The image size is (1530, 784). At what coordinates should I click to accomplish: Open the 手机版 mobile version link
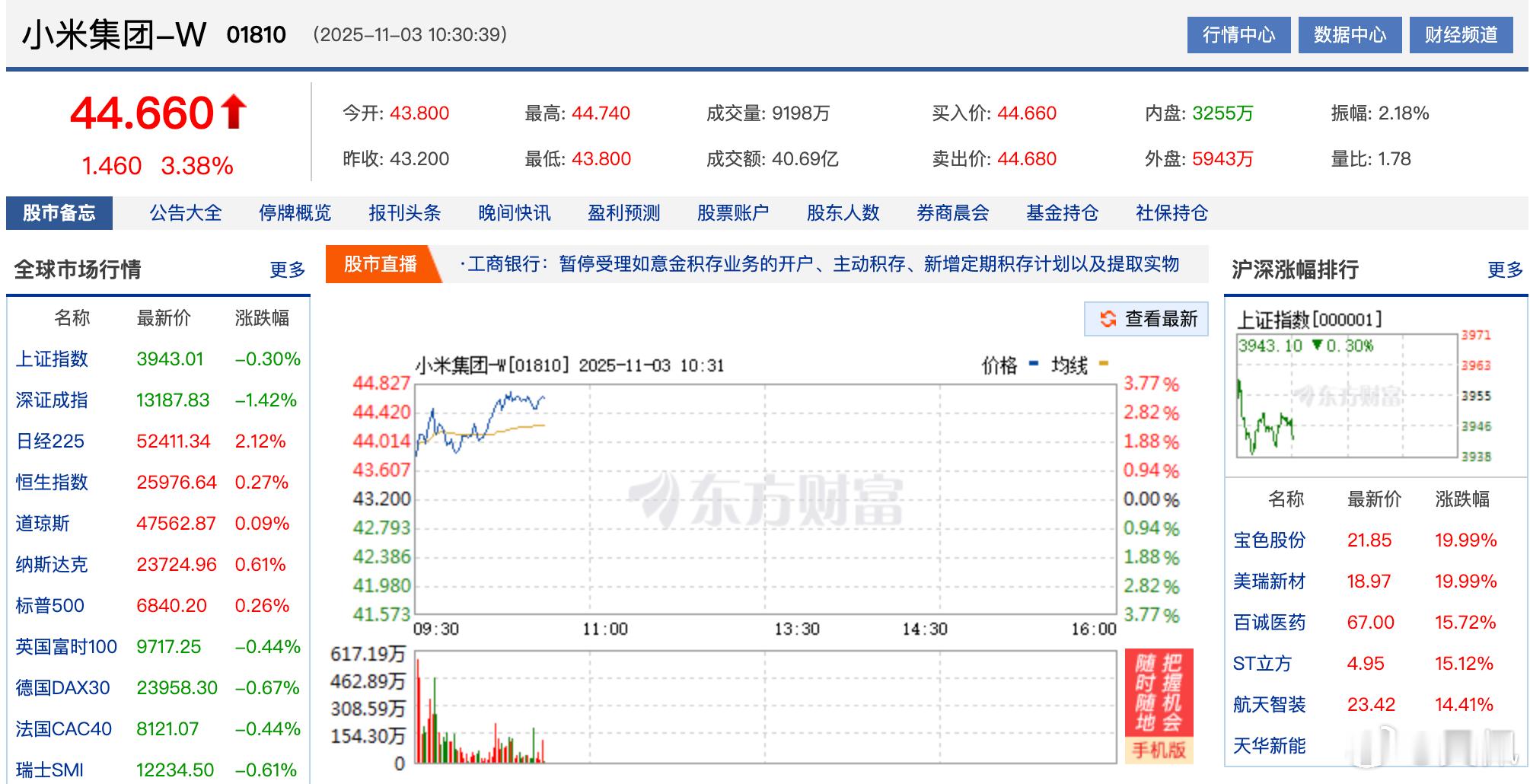click(1158, 750)
